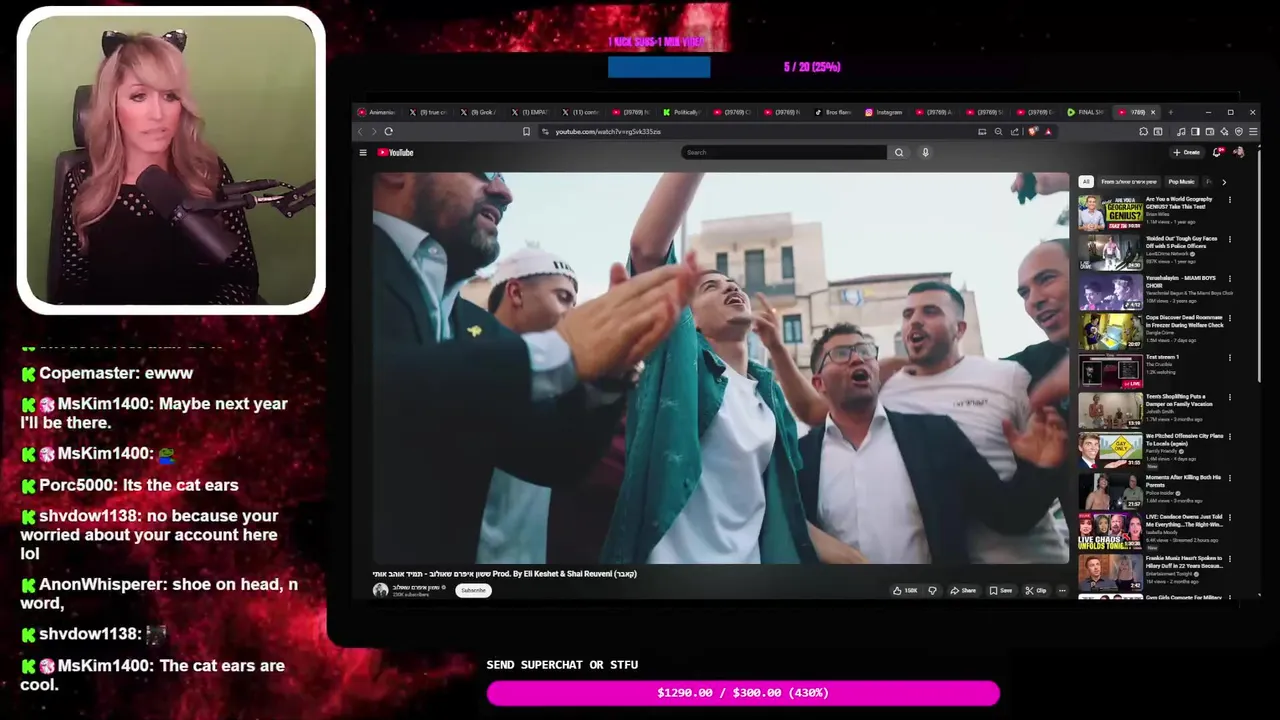Click the pink $1290 superchat goal bar
This screenshot has width=1280, height=720.
(743, 693)
